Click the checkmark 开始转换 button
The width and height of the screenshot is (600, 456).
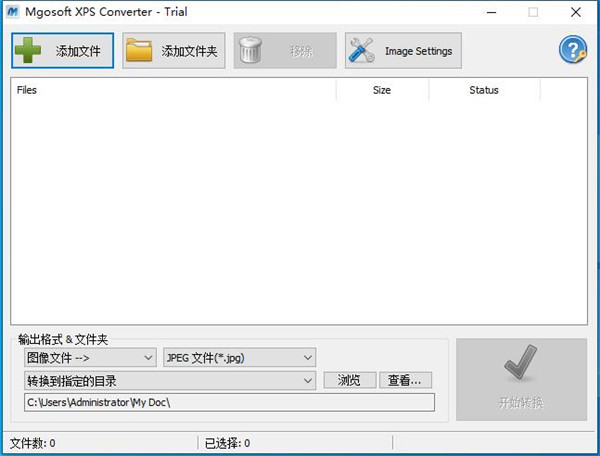(521, 379)
